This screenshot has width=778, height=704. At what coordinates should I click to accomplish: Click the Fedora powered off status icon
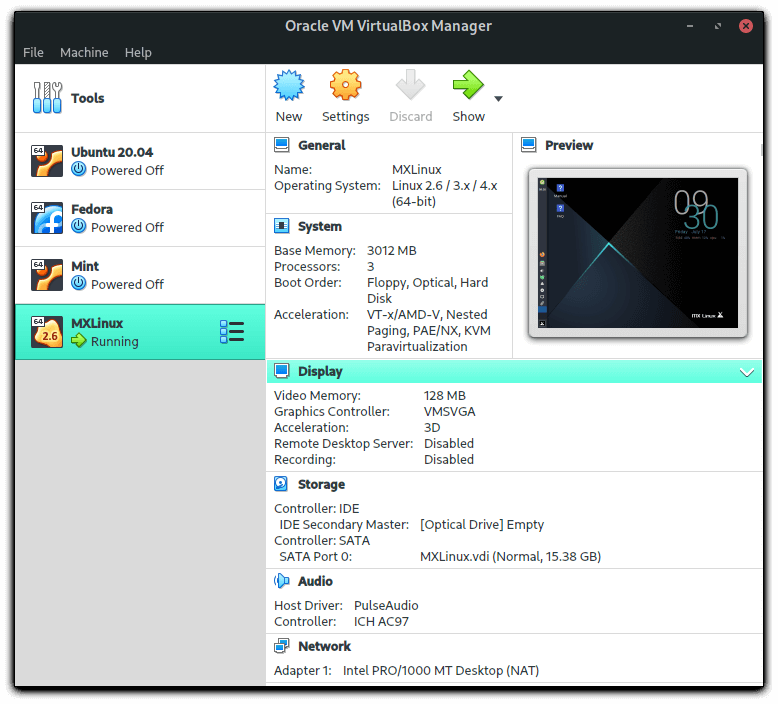tap(78, 227)
